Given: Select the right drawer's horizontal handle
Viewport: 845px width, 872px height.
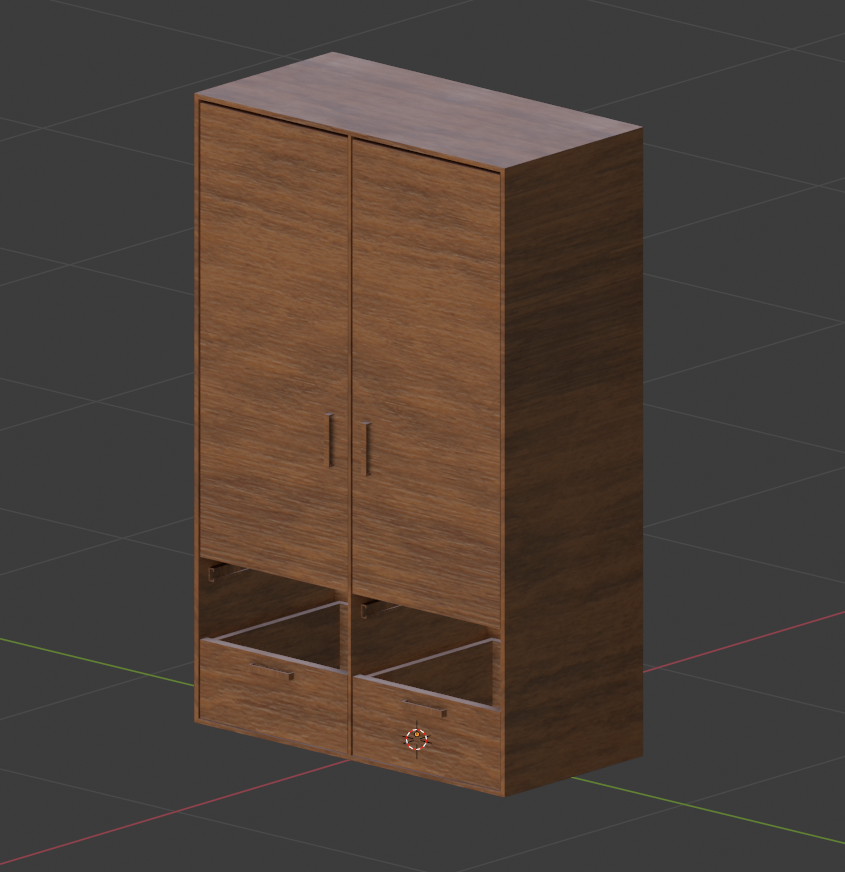Looking at the screenshot, I should (424, 708).
